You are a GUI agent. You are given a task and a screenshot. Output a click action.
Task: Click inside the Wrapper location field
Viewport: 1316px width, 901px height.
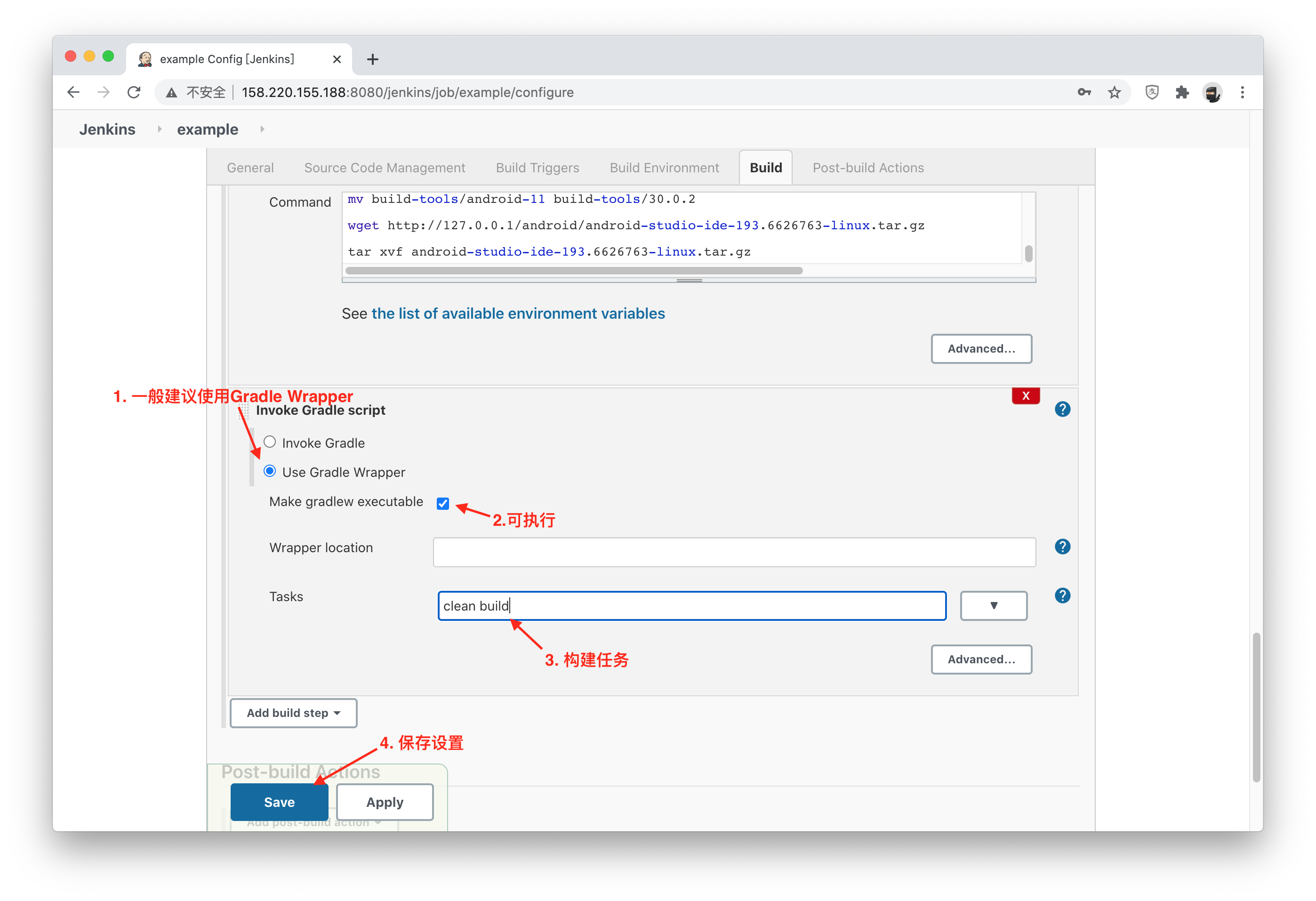pyautogui.click(x=734, y=552)
